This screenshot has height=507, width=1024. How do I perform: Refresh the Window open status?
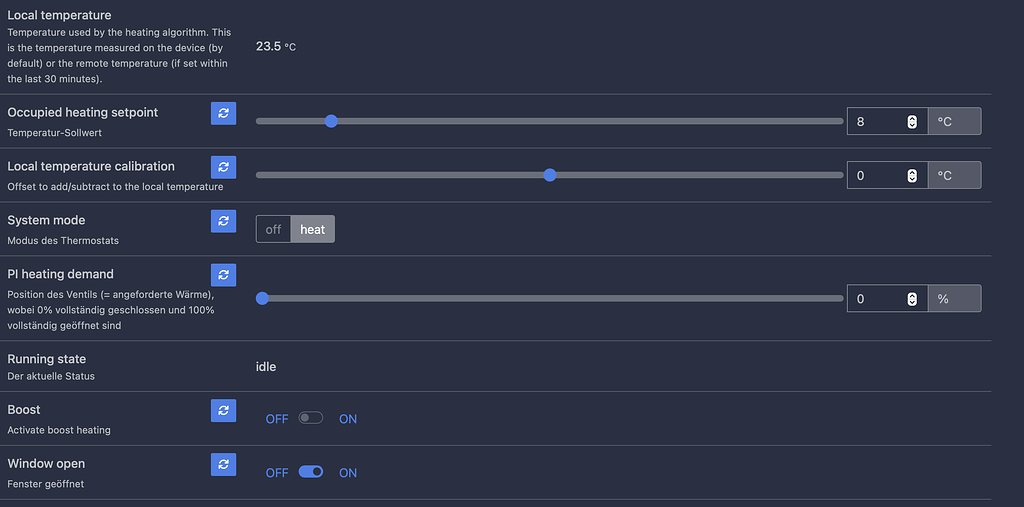point(223,465)
